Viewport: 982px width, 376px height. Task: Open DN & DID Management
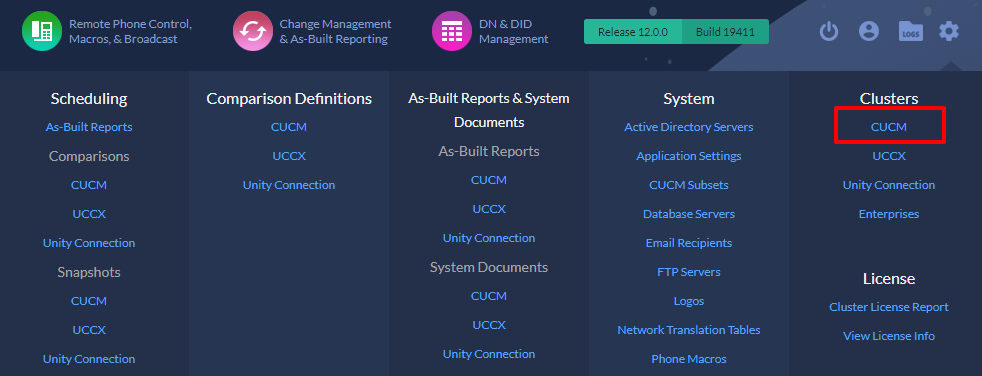[514, 31]
